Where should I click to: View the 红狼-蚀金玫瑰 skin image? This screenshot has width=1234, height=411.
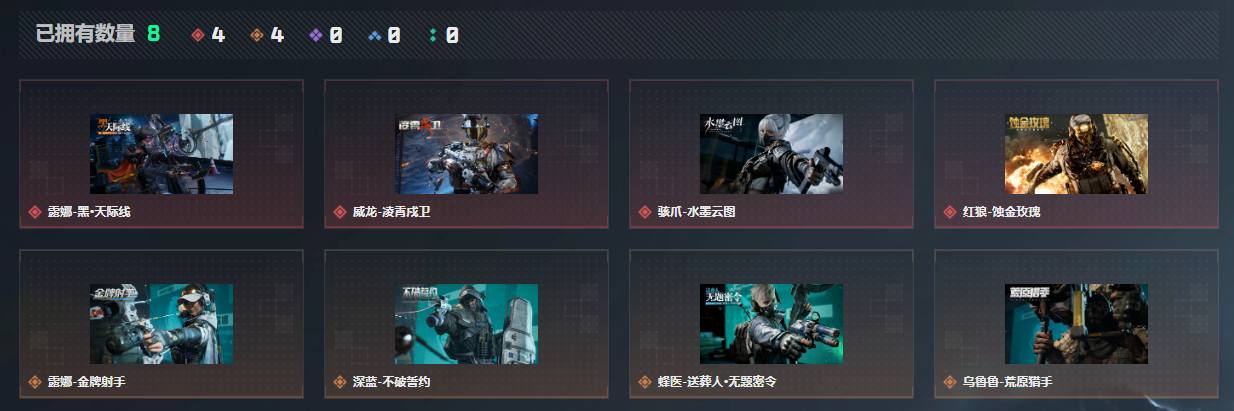[x=1076, y=154]
